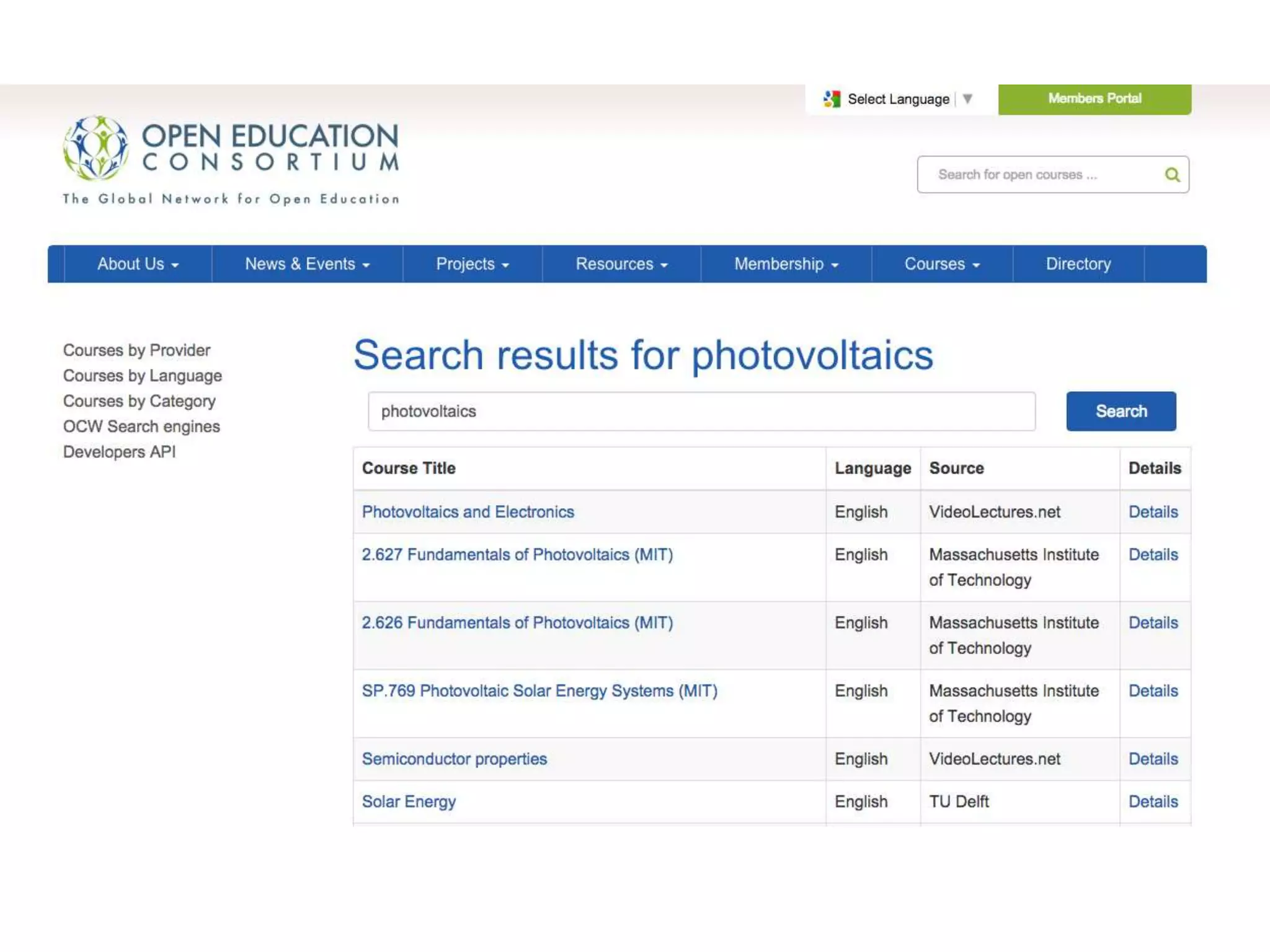The width and height of the screenshot is (1270, 952).
Task: Open the Resources navigation menu
Action: tap(621, 264)
